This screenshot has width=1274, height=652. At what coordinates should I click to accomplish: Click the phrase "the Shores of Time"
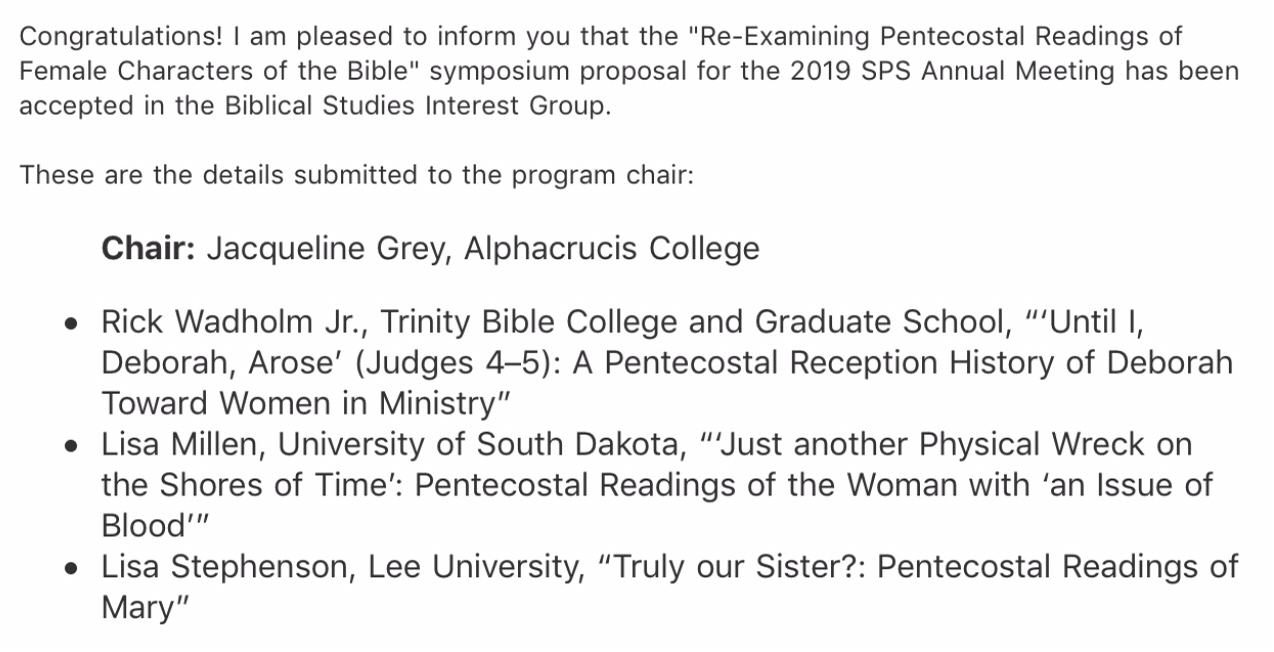[245, 484]
